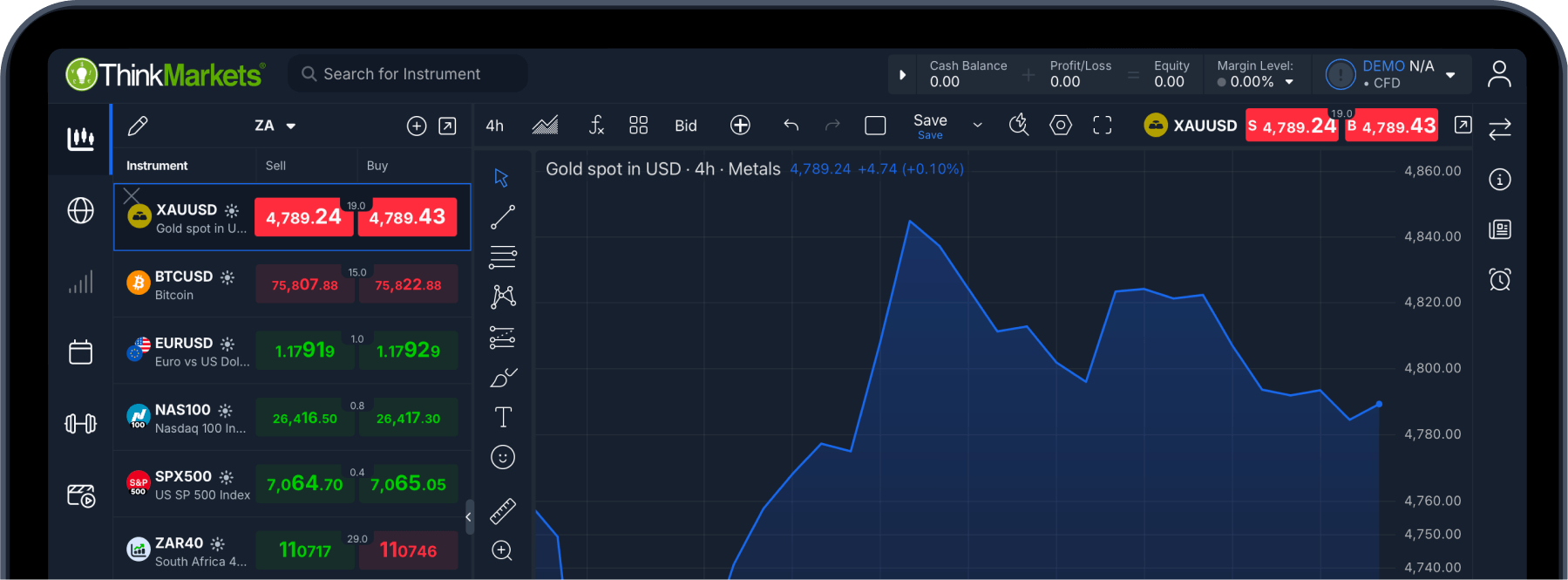Screen dimensions: 1568x580
Task: Select the cursor arrow drawing tool
Action: click(x=501, y=178)
